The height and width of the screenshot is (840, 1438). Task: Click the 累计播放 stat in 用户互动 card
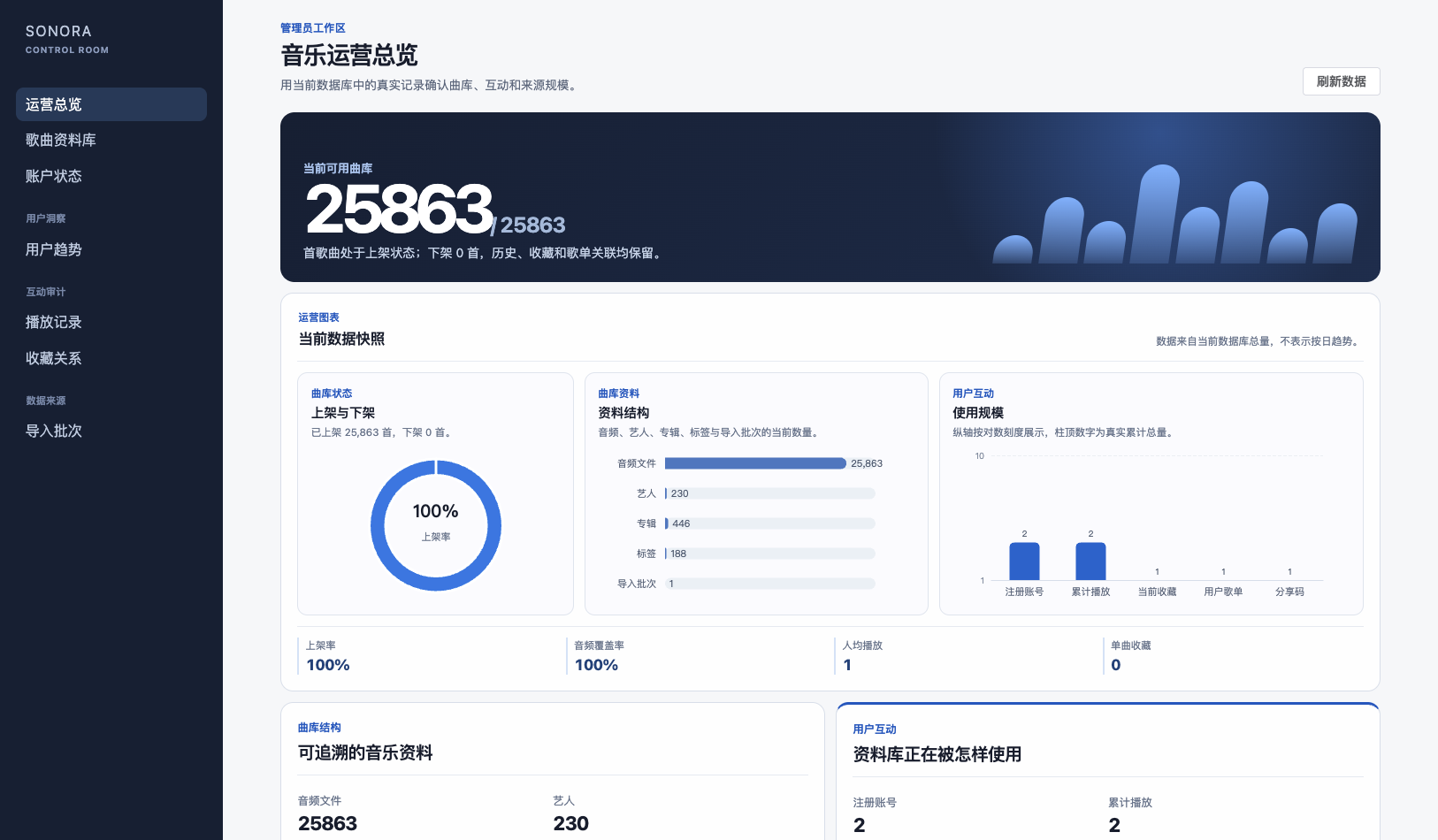pyautogui.click(x=1130, y=815)
